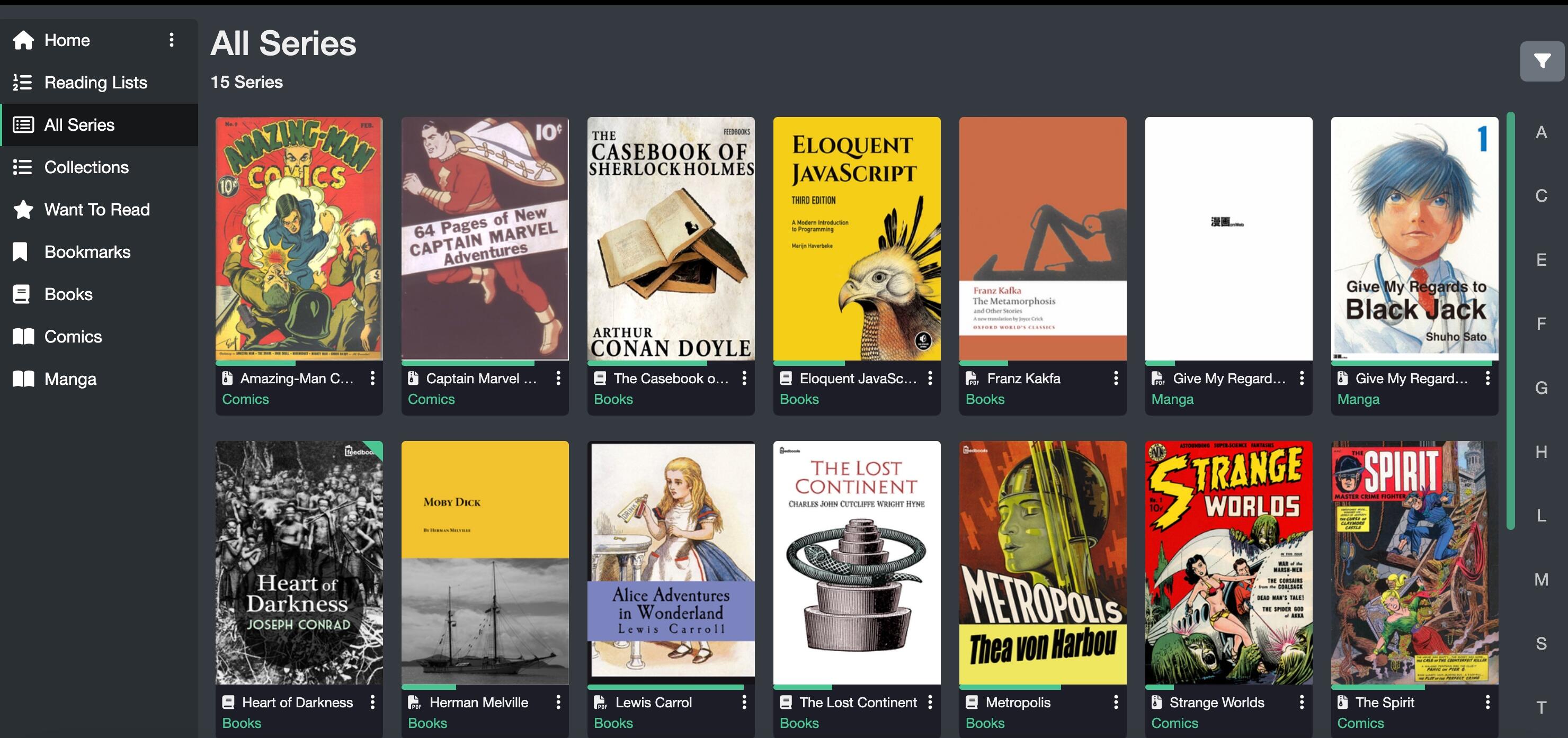Open the Books library icon
The height and width of the screenshot is (738, 1568).
tap(21, 294)
